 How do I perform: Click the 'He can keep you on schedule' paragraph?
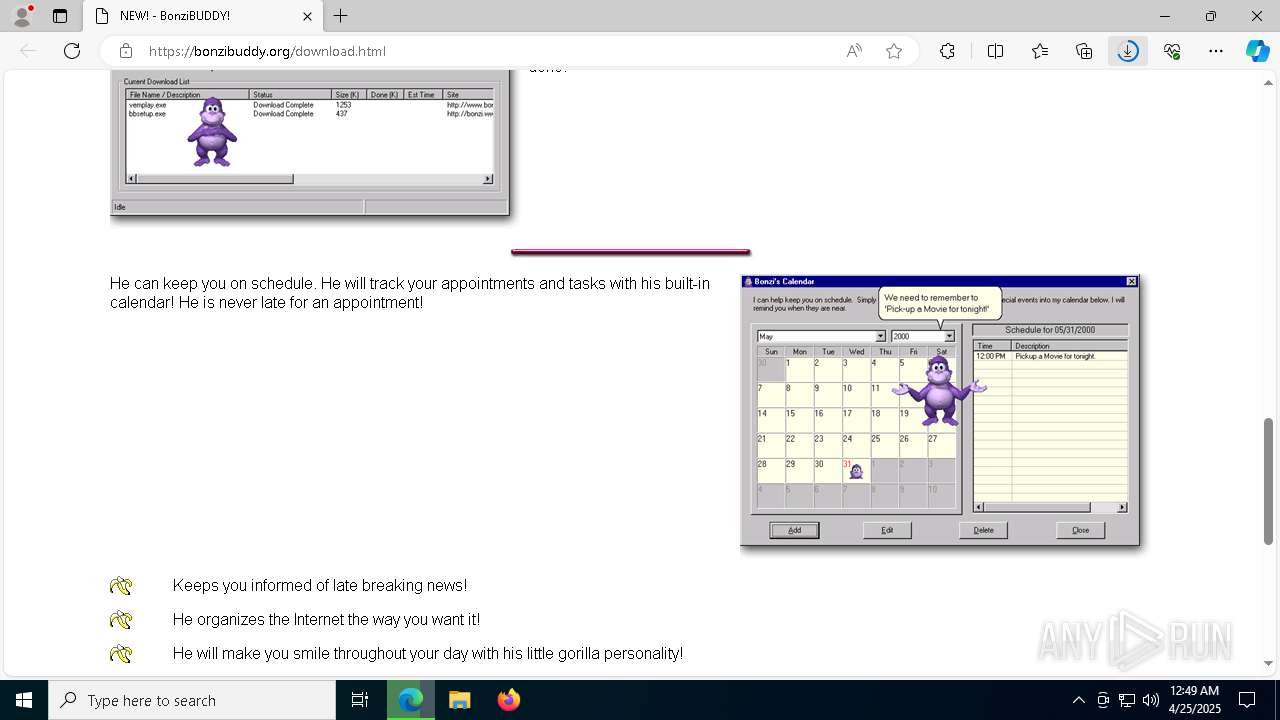[x=410, y=293]
